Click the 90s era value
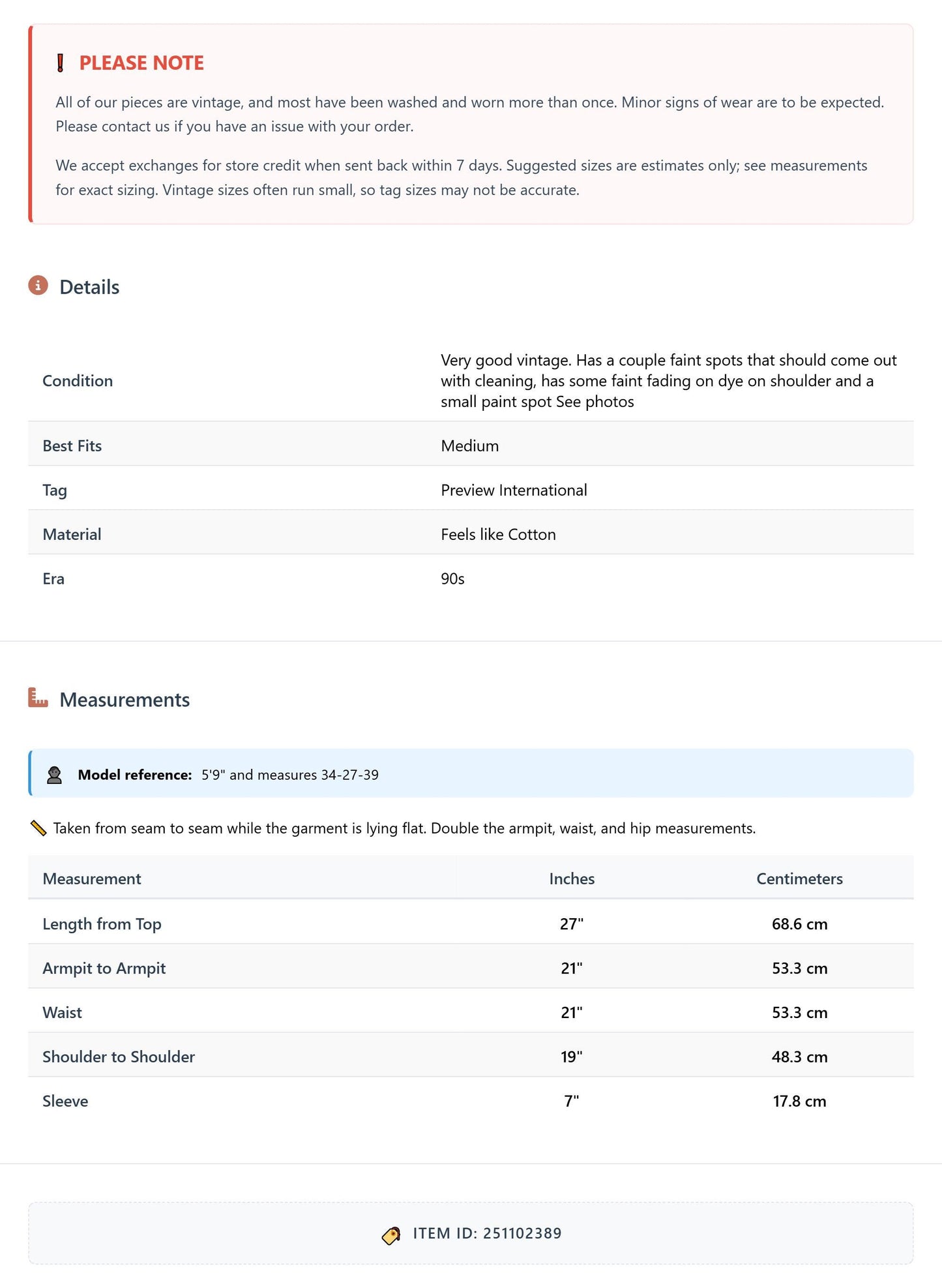The width and height of the screenshot is (942, 1288). pyautogui.click(x=452, y=579)
